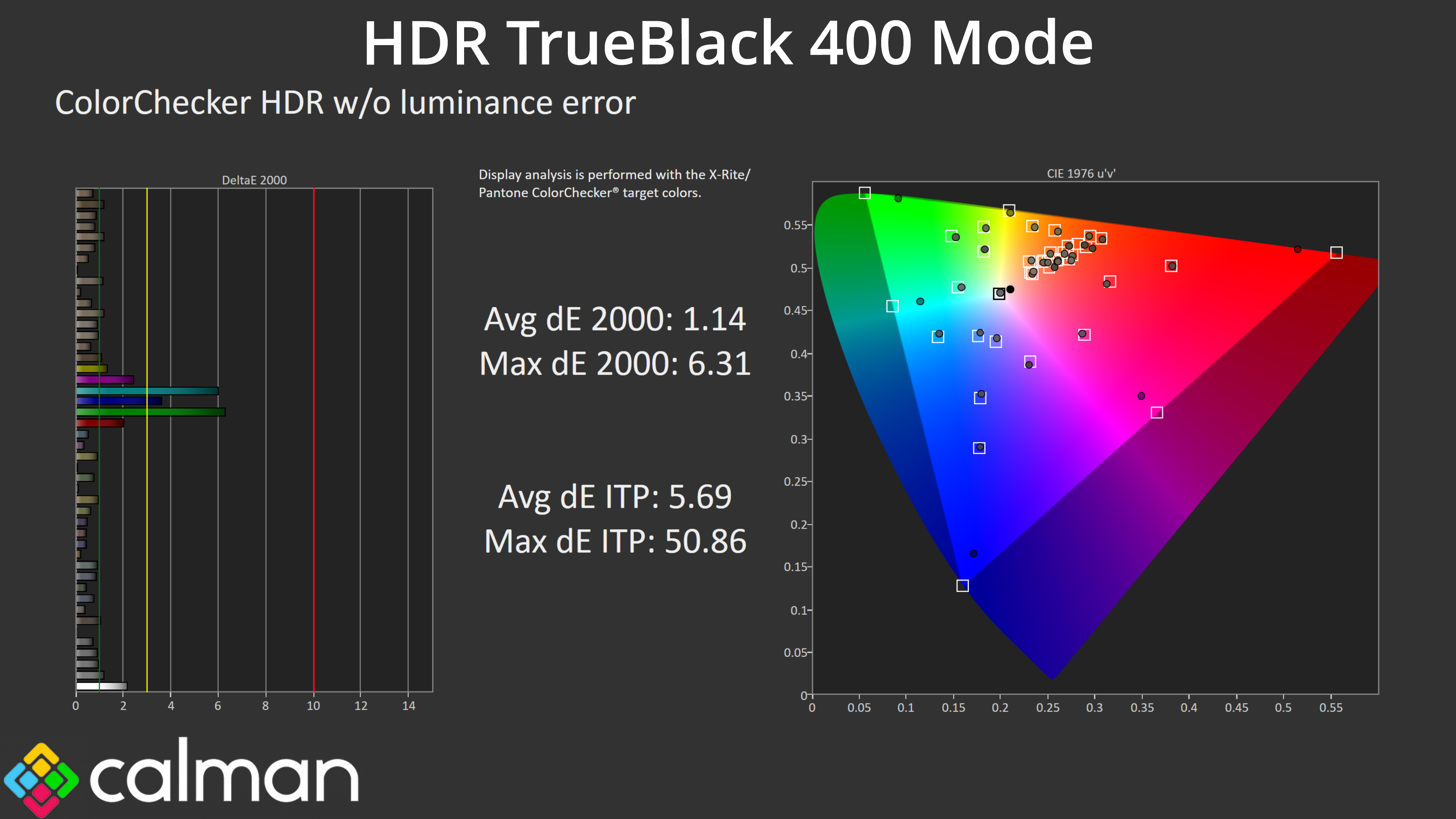Click the green primary target square marker

click(x=864, y=193)
